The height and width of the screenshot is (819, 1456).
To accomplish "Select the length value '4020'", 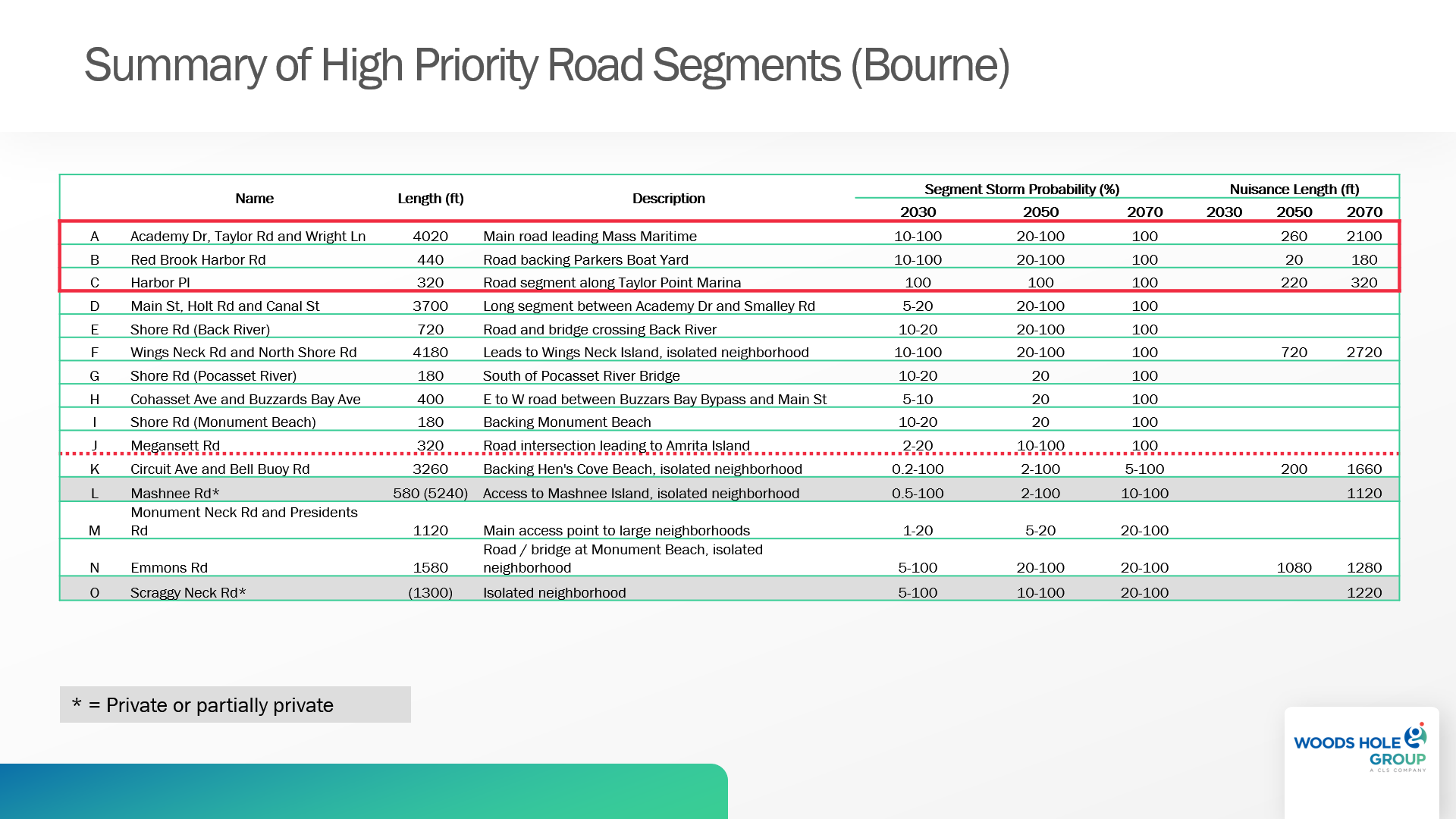I will [431, 237].
